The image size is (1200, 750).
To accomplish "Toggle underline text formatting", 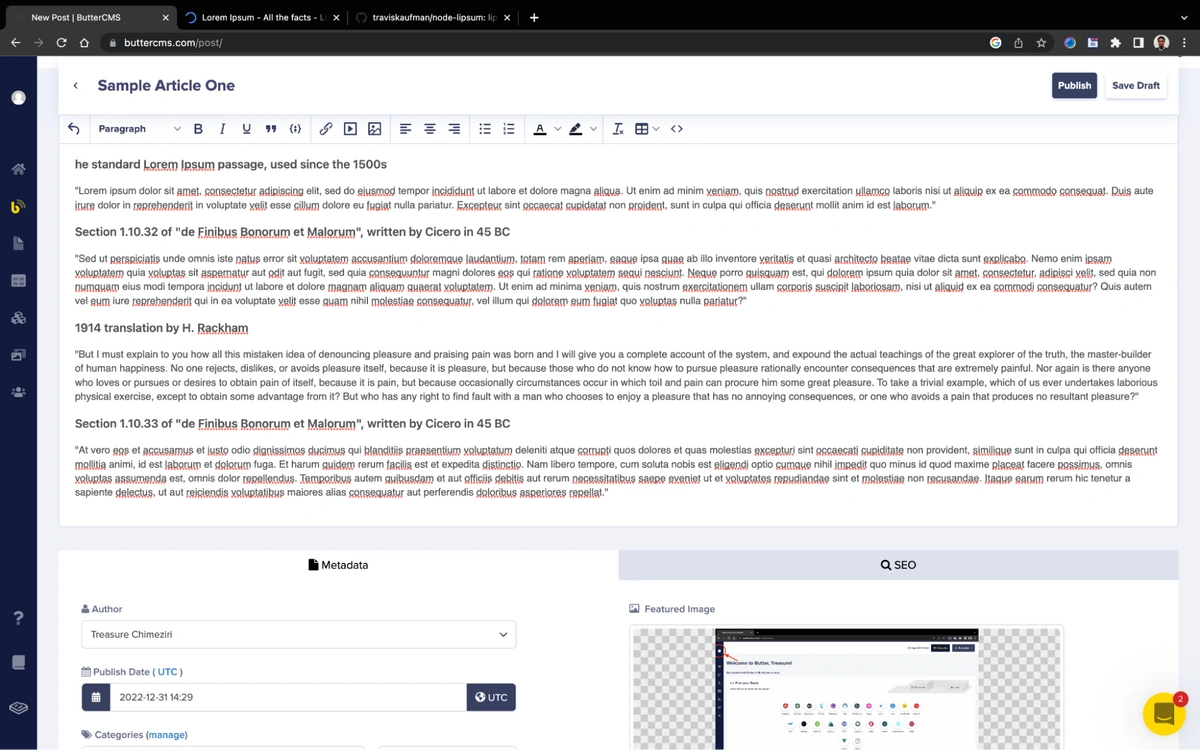I will click(x=246, y=129).
